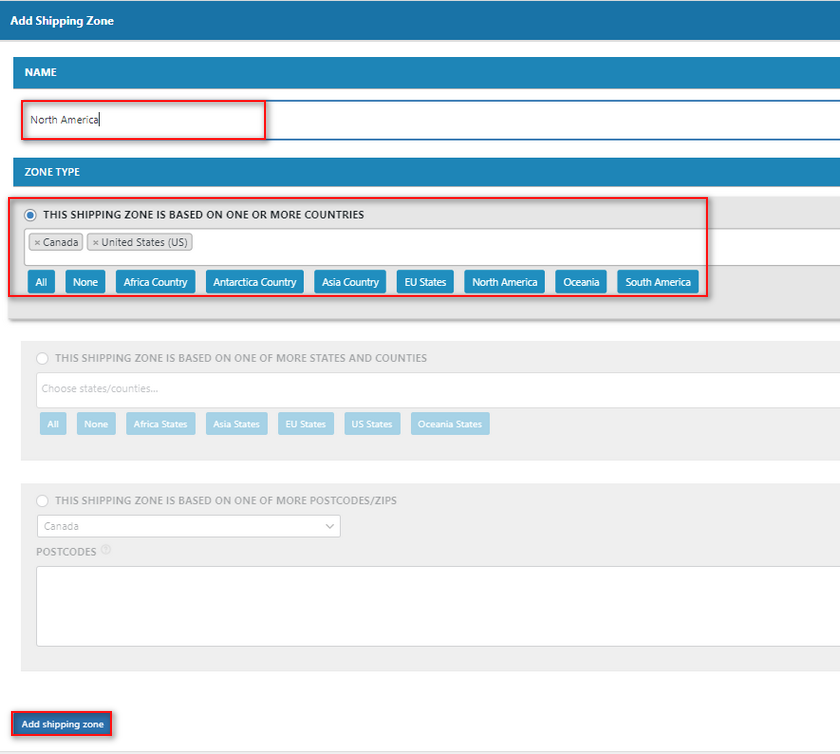Focus the zone name field with North America
The image size is (840, 754).
431,120
